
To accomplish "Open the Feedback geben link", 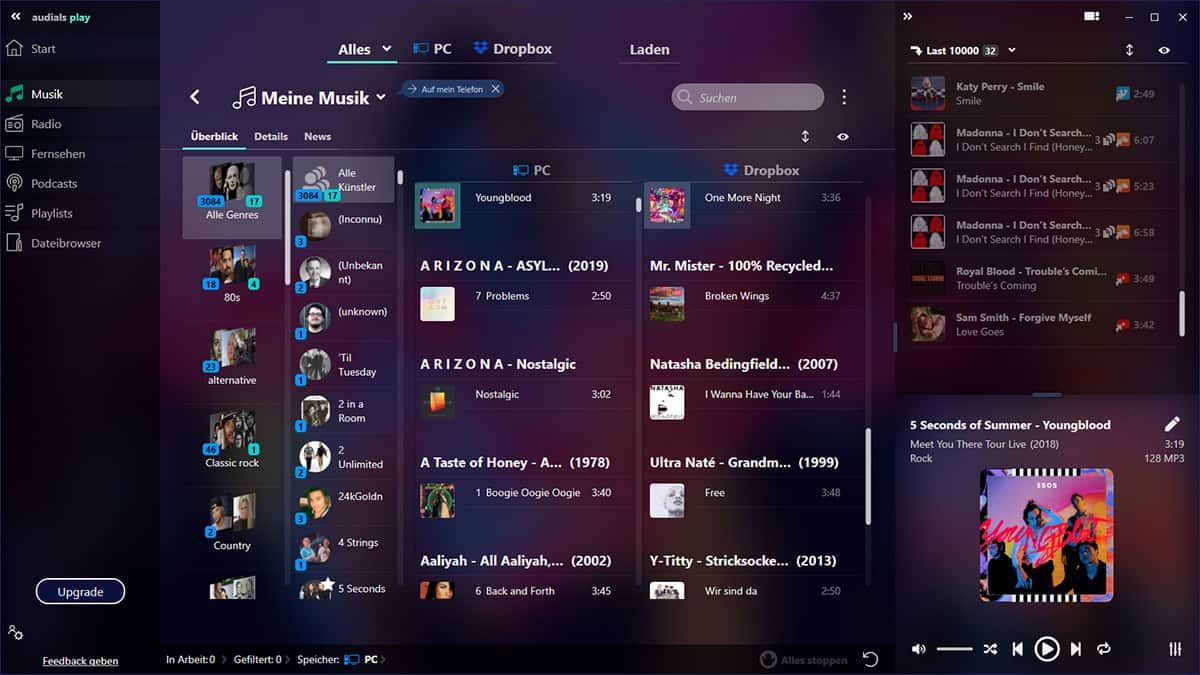I will [80, 661].
